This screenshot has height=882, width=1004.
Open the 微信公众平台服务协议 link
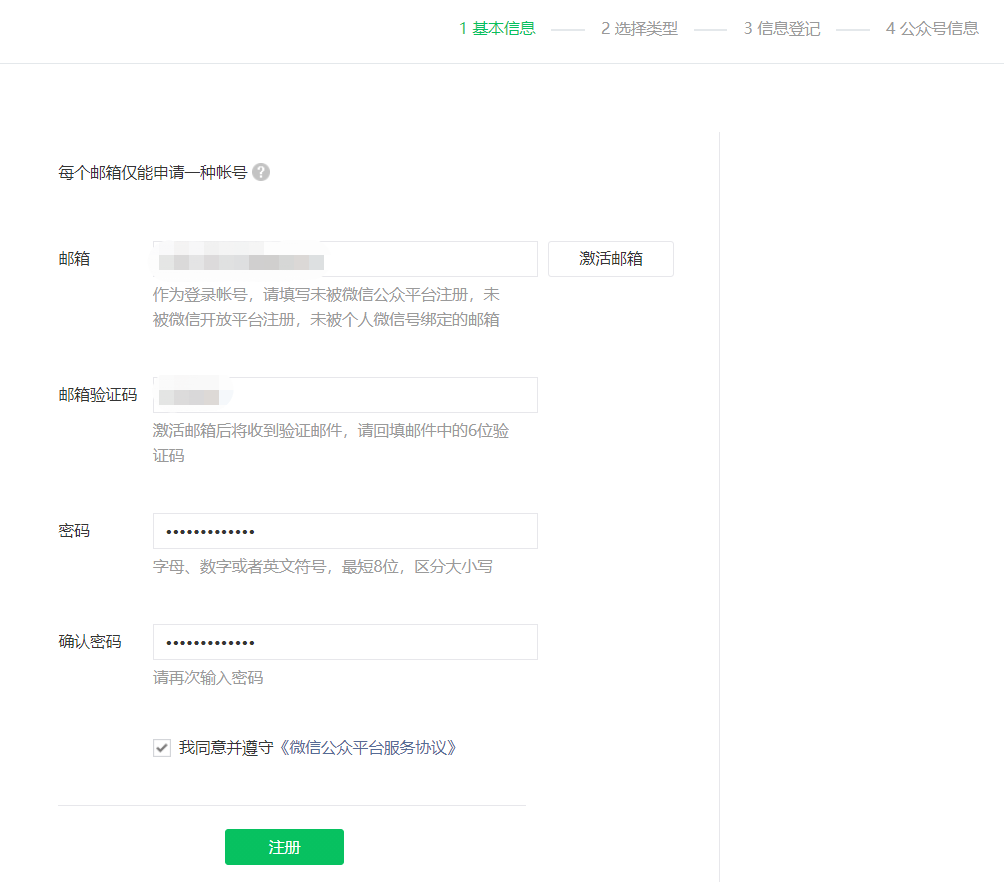pyautogui.click(x=368, y=747)
